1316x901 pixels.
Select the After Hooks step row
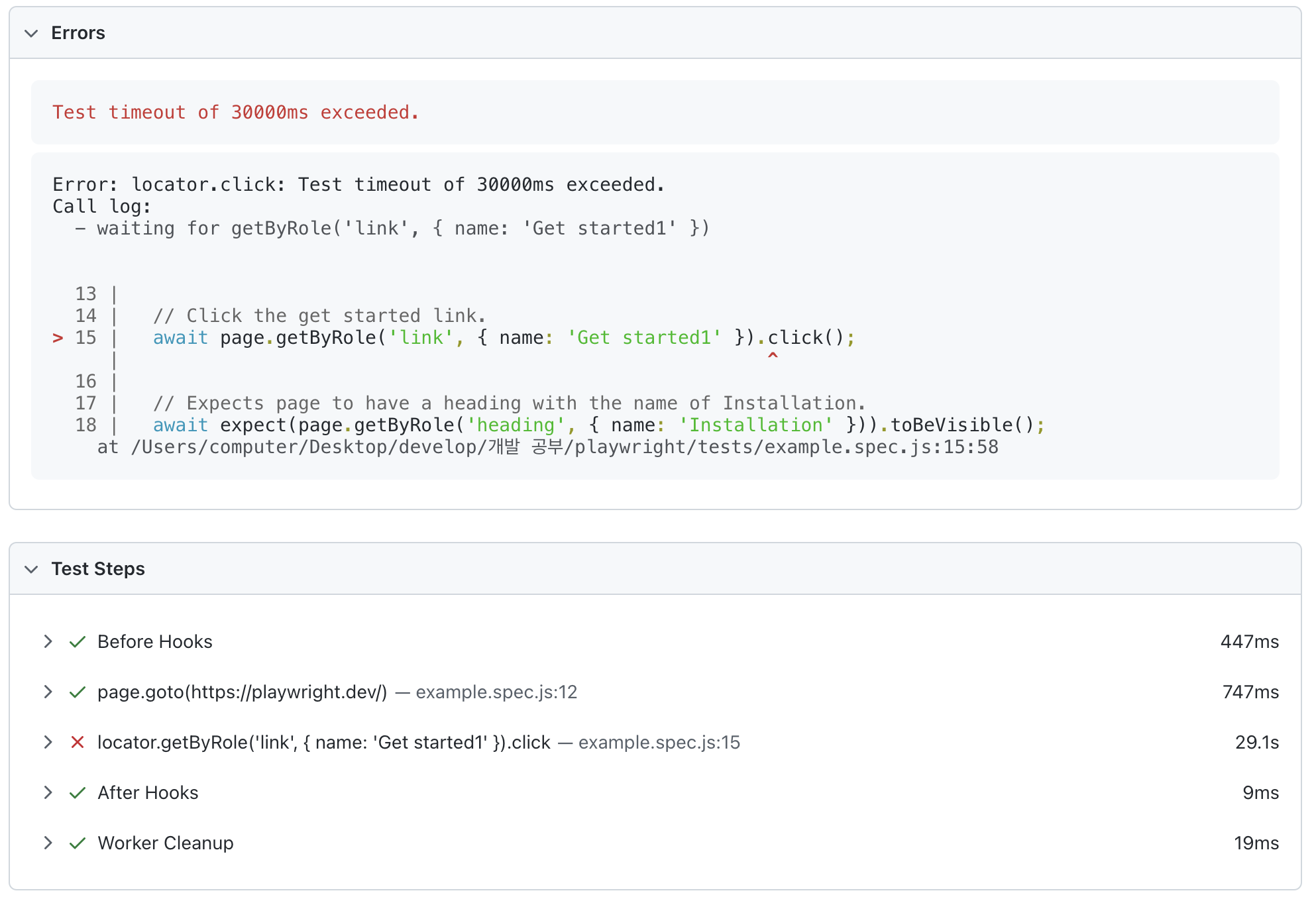point(148,792)
